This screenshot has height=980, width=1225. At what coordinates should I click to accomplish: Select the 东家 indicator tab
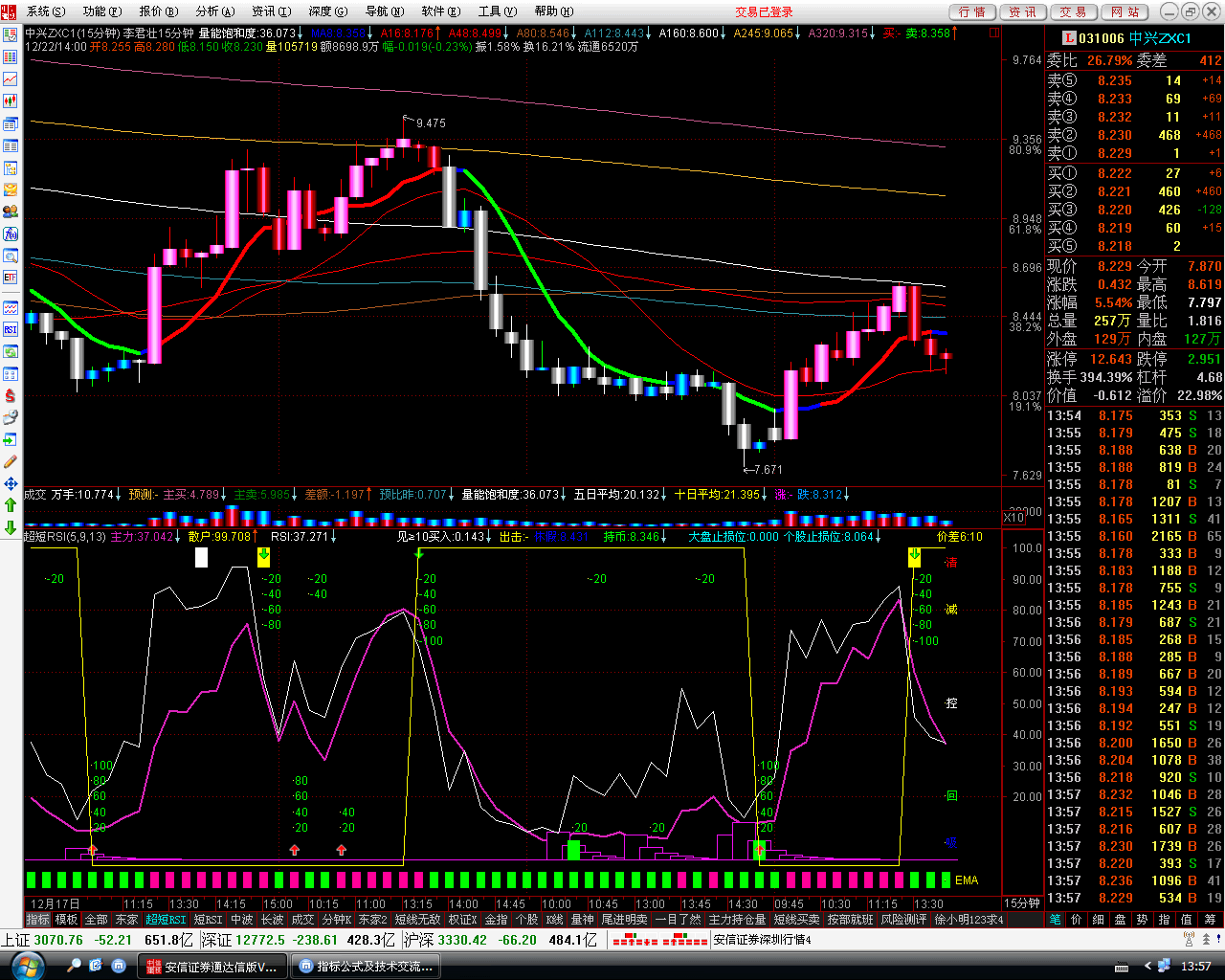127,920
